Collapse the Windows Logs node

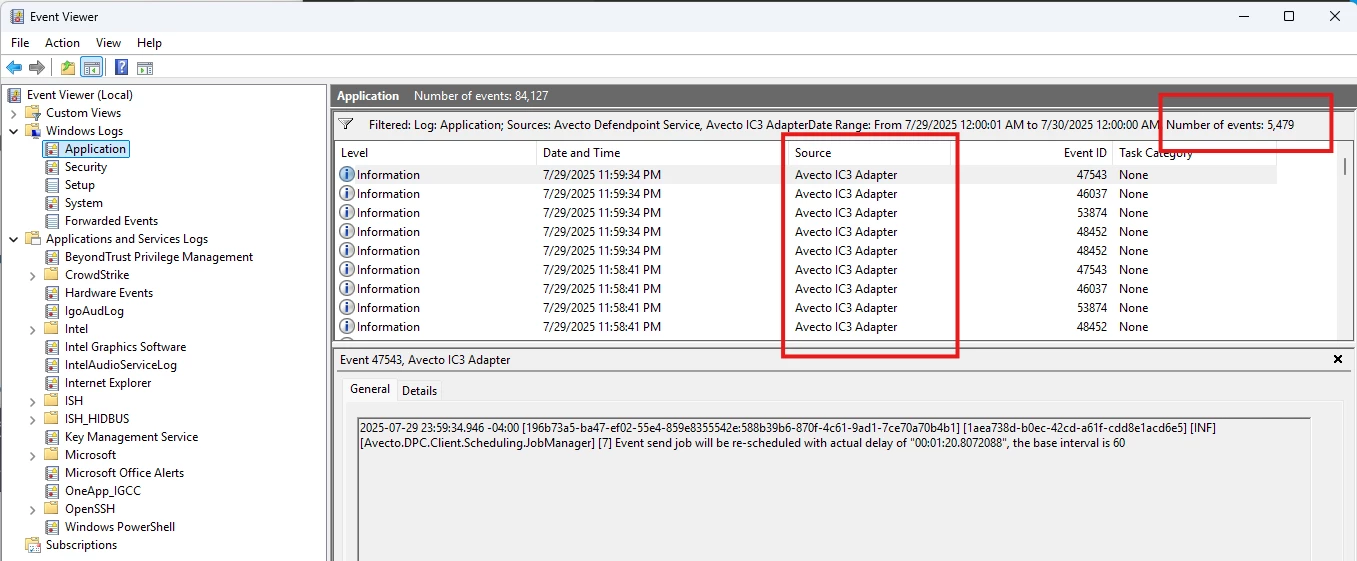click(14, 131)
